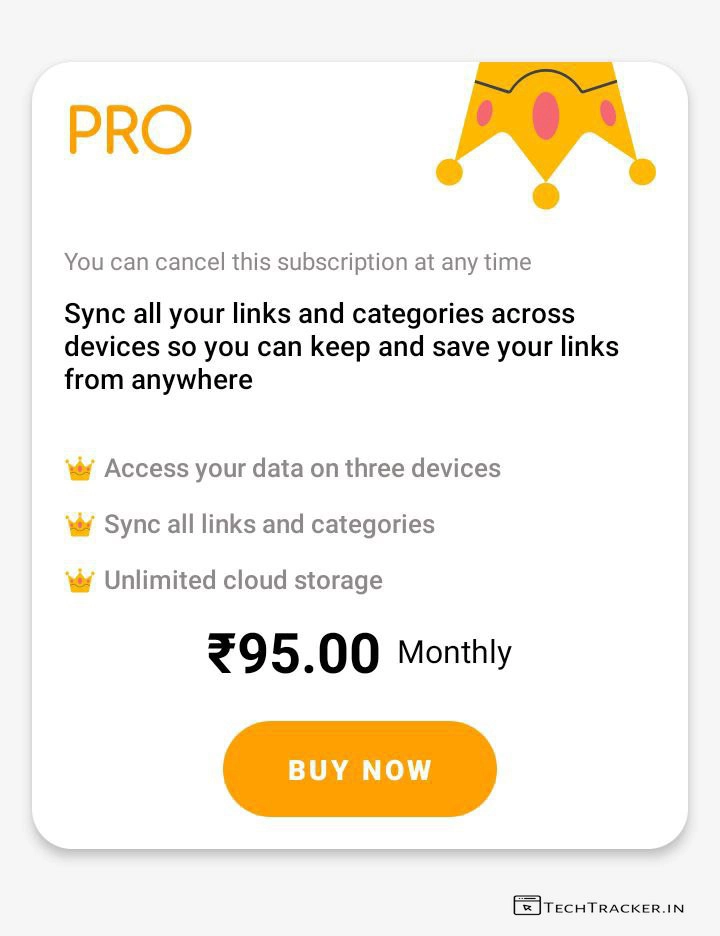The height and width of the screenshot is (936, 720).
Task: Click the crown icon beside Sync all links
Action: (x=79, y=524)
